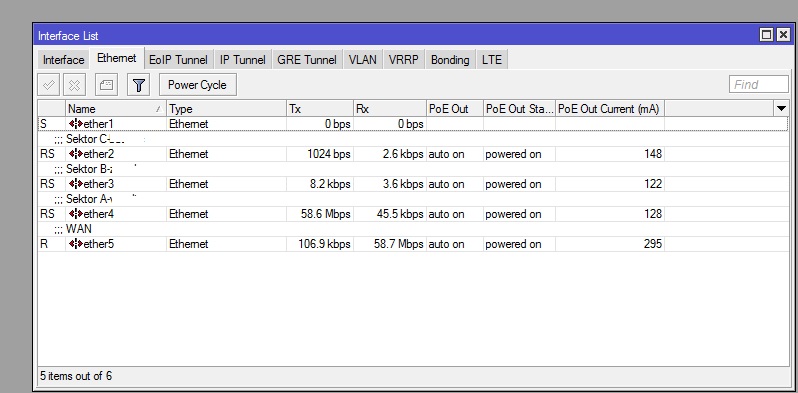798x393 pixels.
Task: Sort by the Tx column header
Action: click(x=320, y=108)
